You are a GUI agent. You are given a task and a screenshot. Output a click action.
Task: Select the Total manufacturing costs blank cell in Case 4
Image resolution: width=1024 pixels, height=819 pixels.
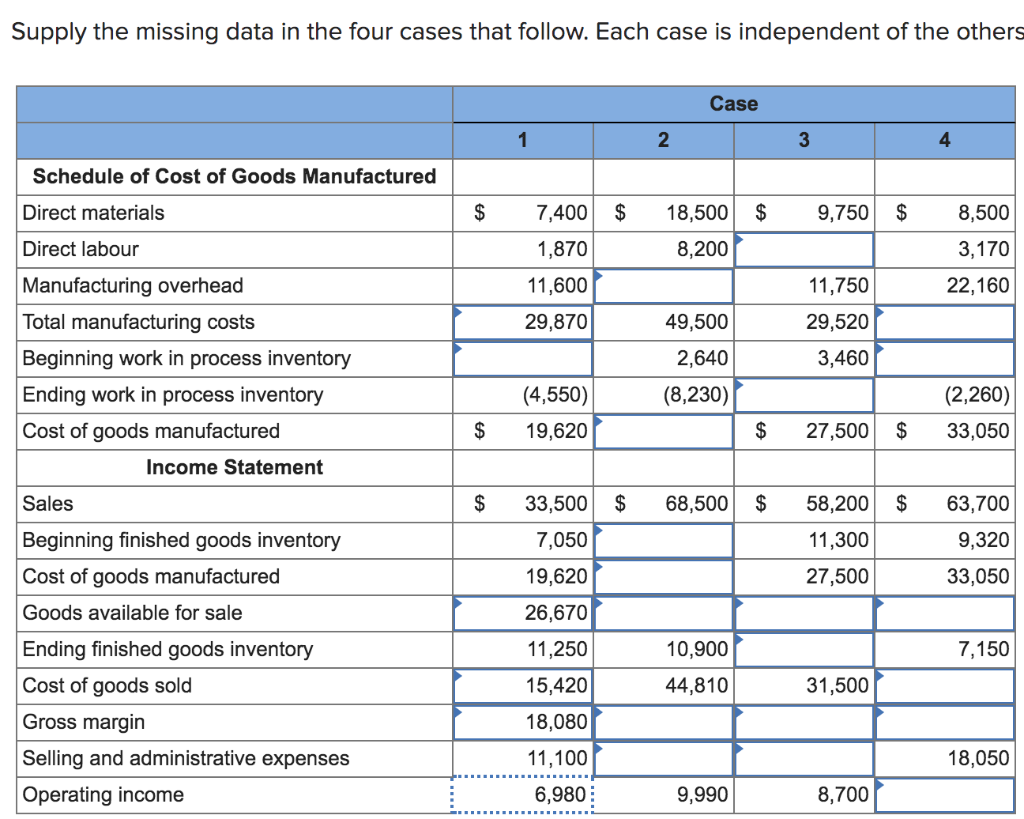[945, 321]
